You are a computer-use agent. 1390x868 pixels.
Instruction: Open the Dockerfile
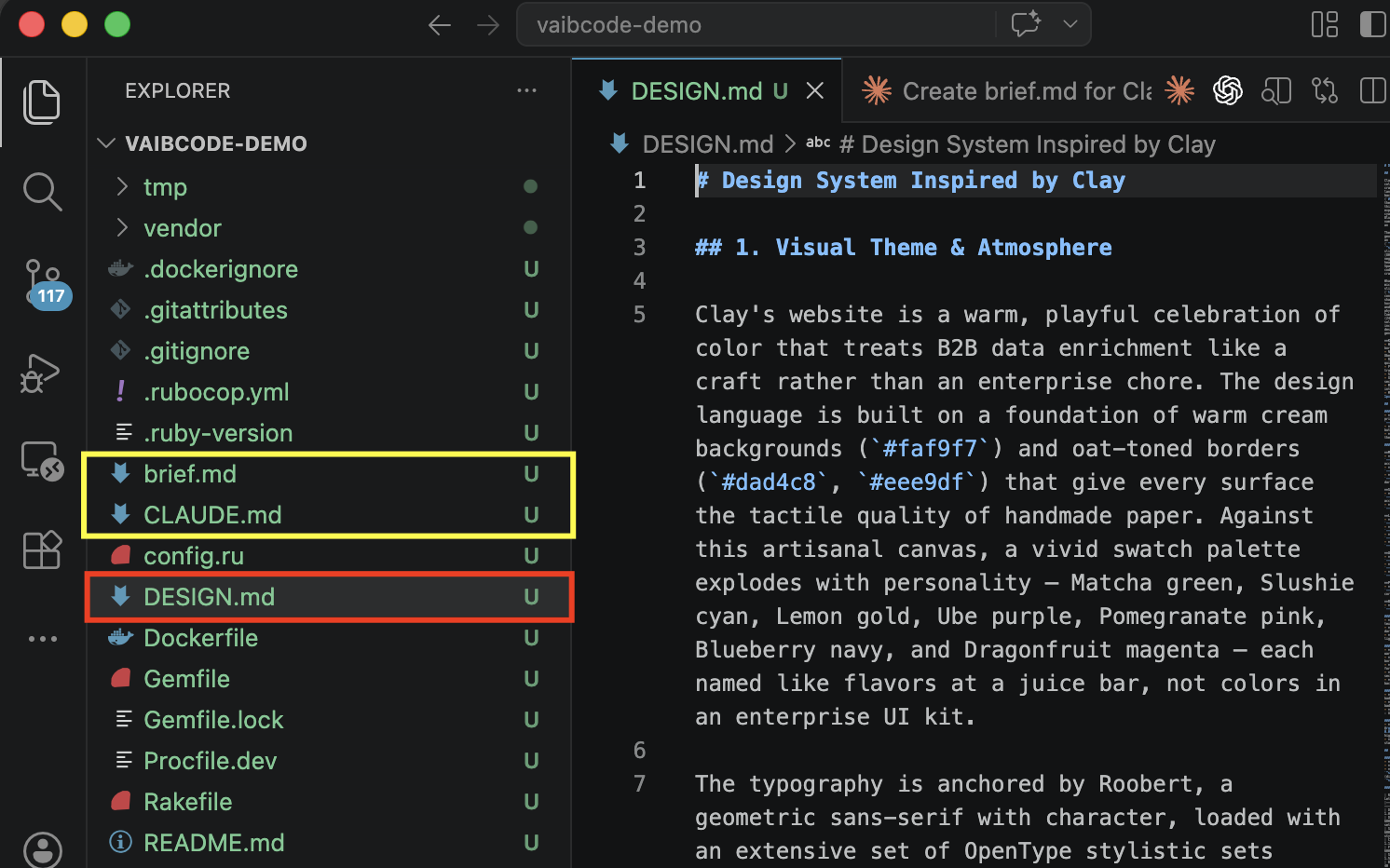click(328, 638)
